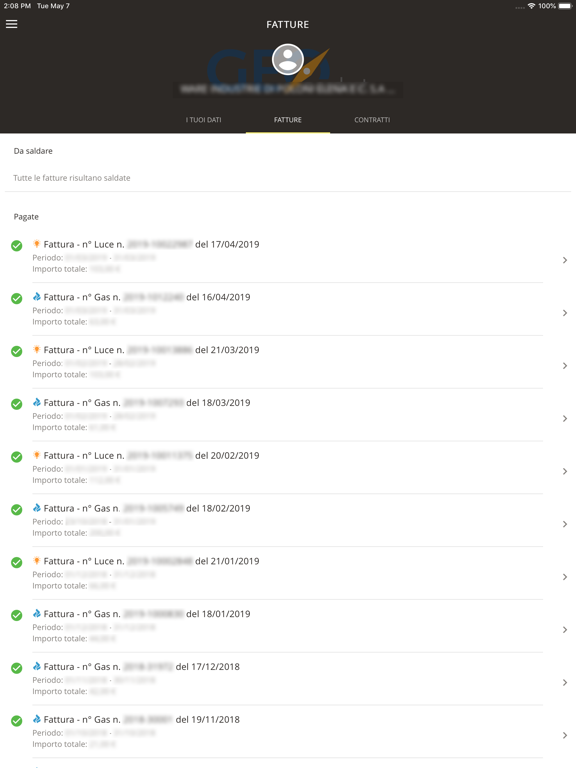Image resolution: width=576 pixels, height=768 pixels.
Task: Tap the gas flame icon on 16/04/2019 invoice
Action: click(x=36, y=297)
